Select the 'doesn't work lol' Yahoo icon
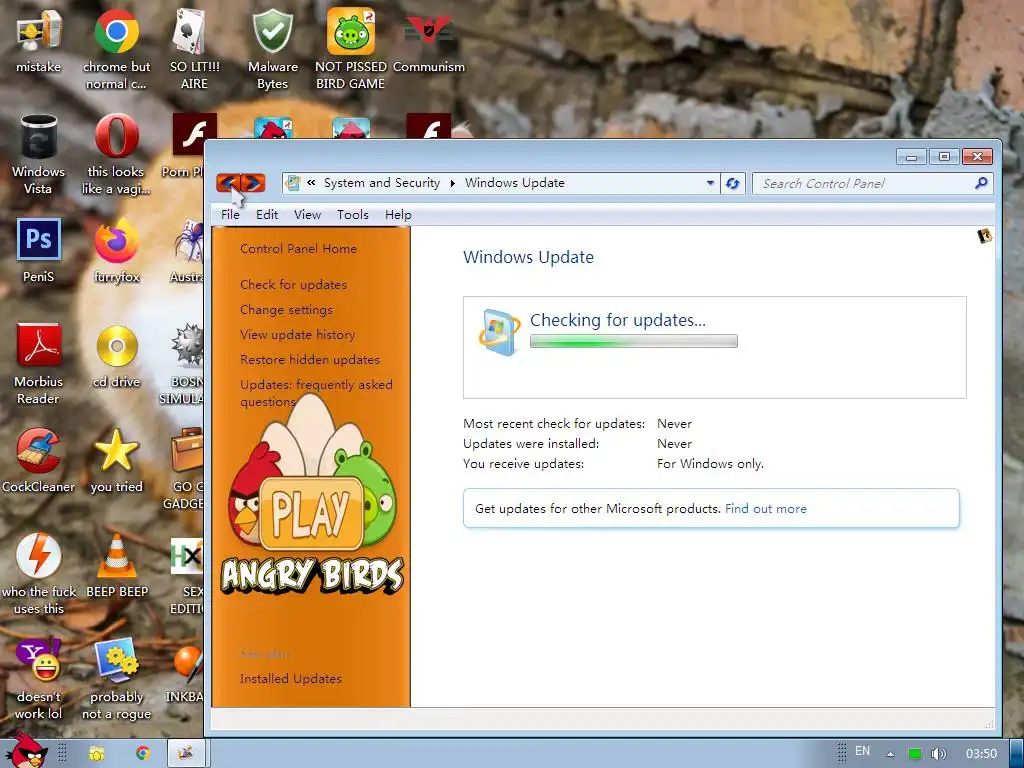The height and width of the screenshot is (768, 1024). [x=38, y=679]
